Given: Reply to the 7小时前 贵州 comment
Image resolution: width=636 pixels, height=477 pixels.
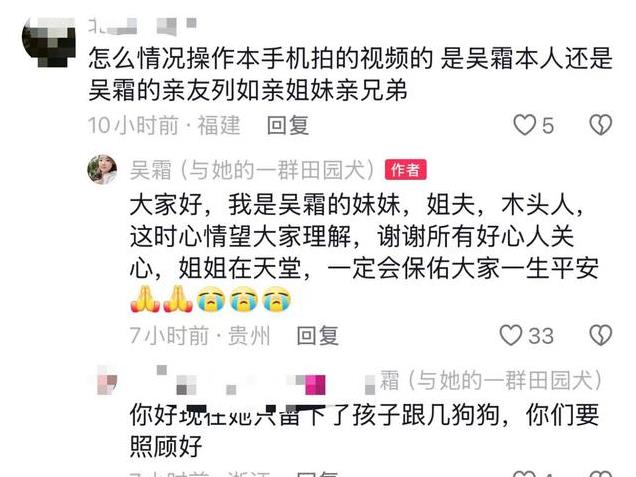Looking at the screenshot, I should (x=318, y=335).
